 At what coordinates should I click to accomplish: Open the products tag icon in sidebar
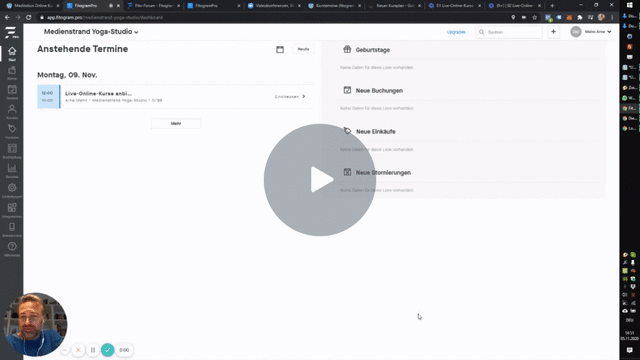click(12, 131)
